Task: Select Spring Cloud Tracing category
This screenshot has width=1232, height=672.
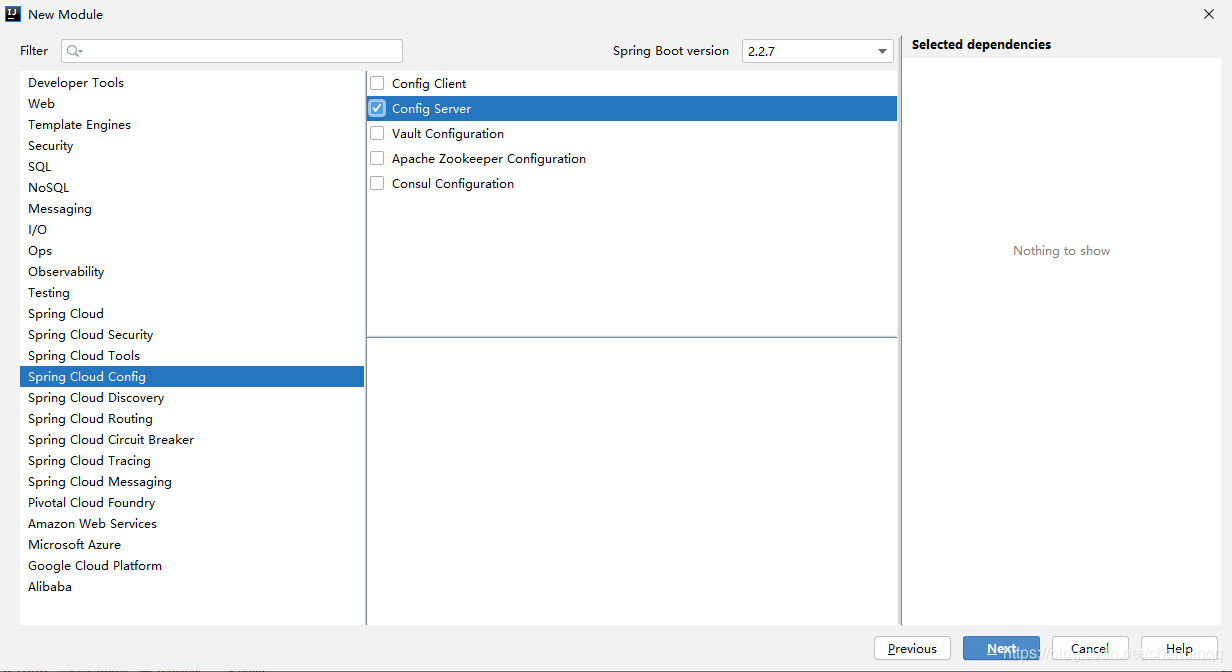Action: tap(192, 461)
